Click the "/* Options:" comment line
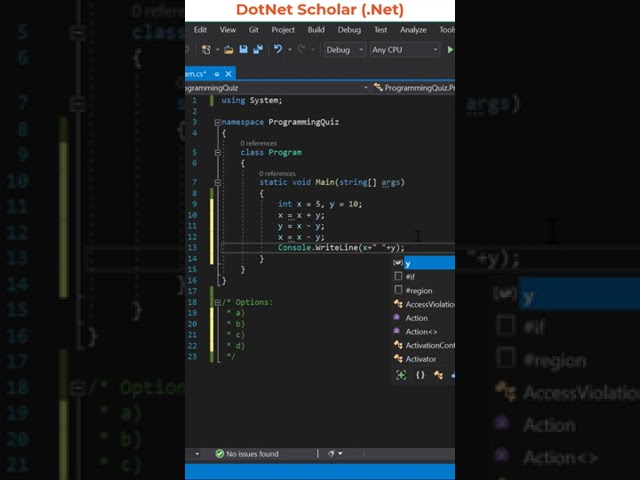640x480 pixels. (247, 302)
